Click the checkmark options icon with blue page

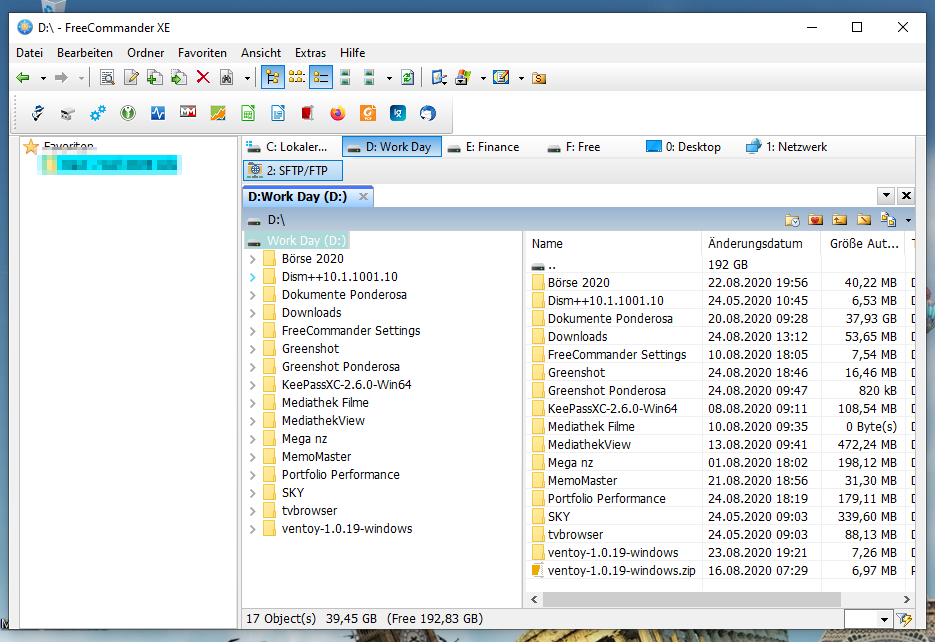point(439,77)
